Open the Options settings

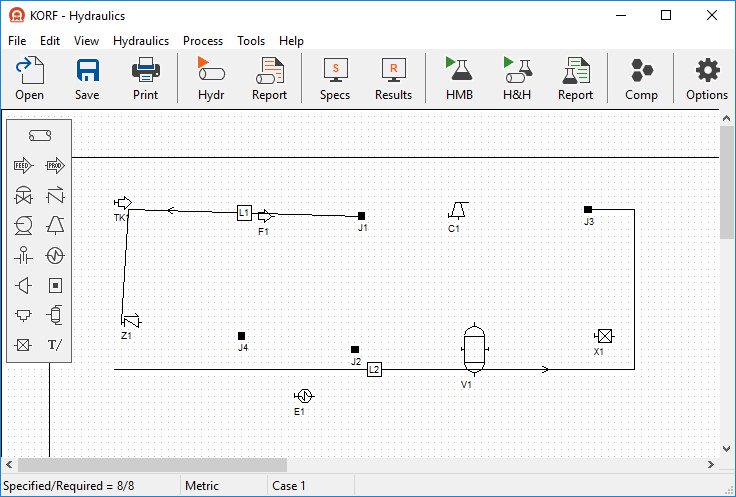(x=707, y=80)
